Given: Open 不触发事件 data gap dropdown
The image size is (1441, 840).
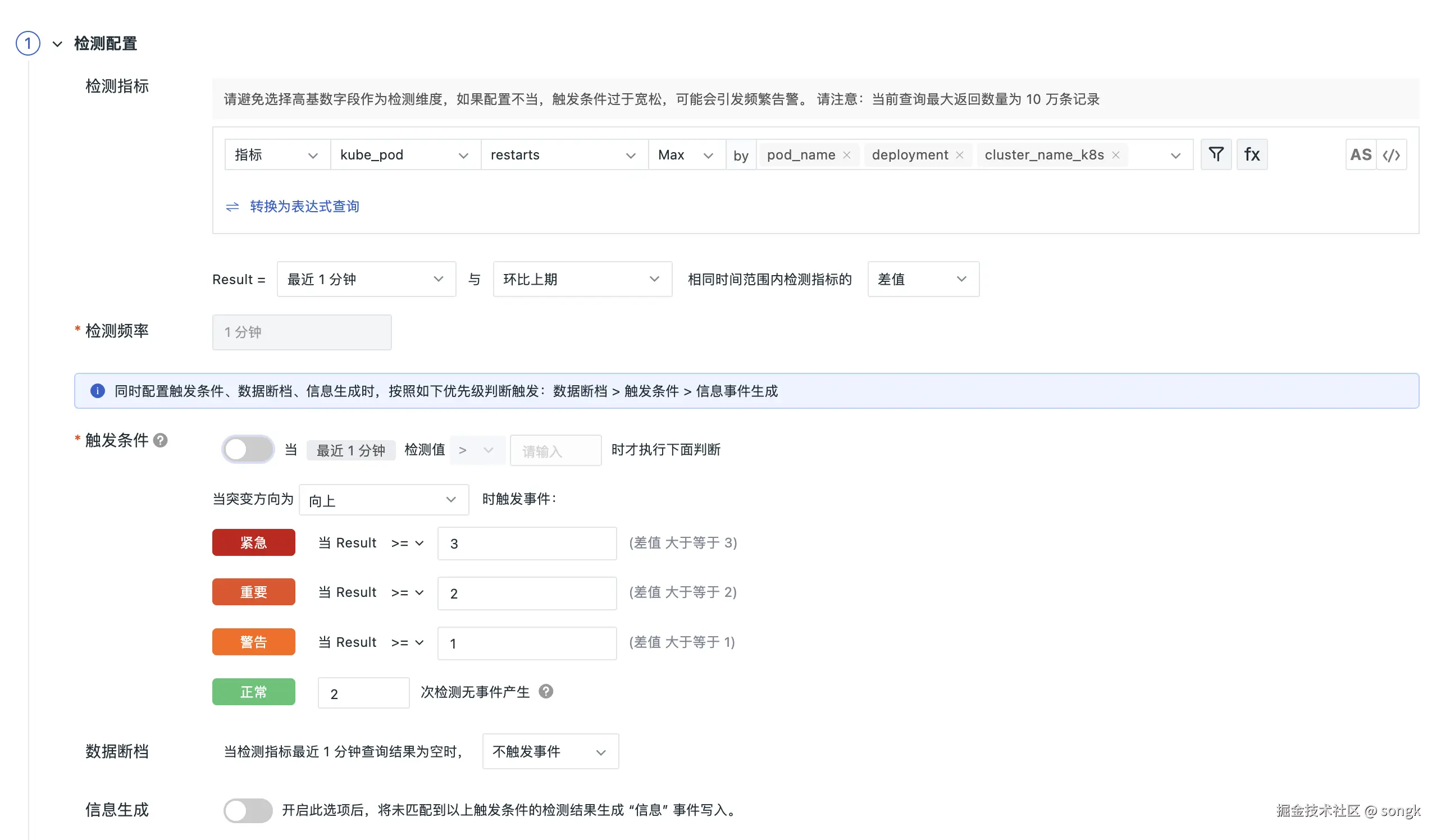Looking at the screenshot, I should pyautogui.click(x=550, y=751).
